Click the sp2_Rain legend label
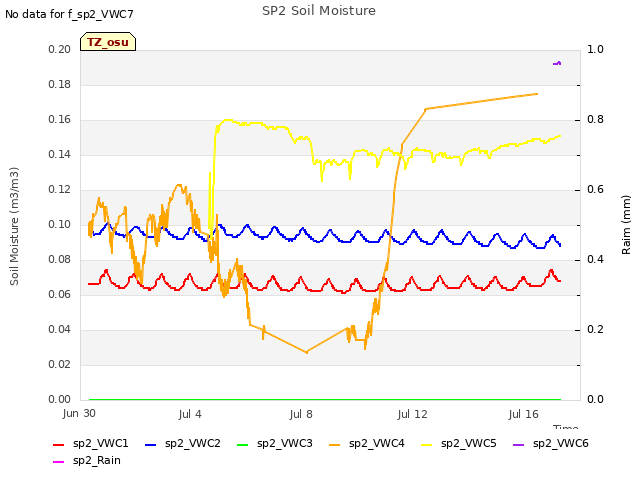 point(97,460)
